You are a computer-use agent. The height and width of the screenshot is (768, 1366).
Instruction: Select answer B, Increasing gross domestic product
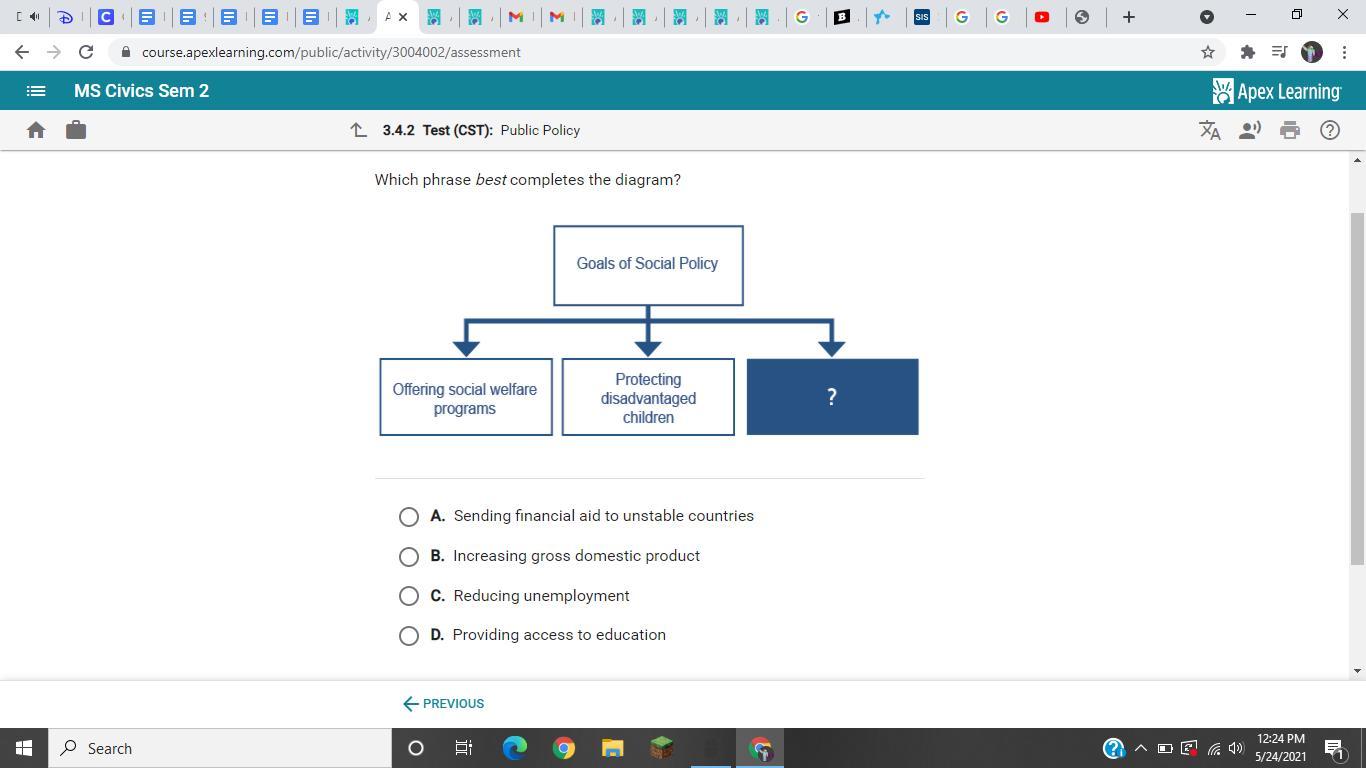click(409, 557)
